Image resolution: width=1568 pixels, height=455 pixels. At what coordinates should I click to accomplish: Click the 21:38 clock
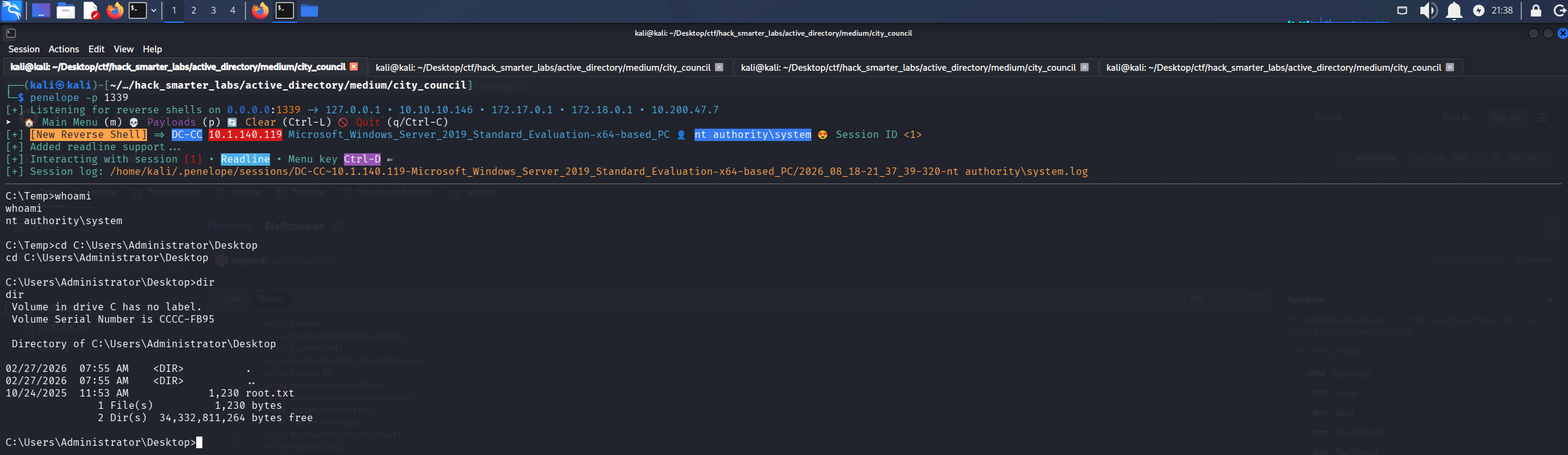[x=1502, y=10]
